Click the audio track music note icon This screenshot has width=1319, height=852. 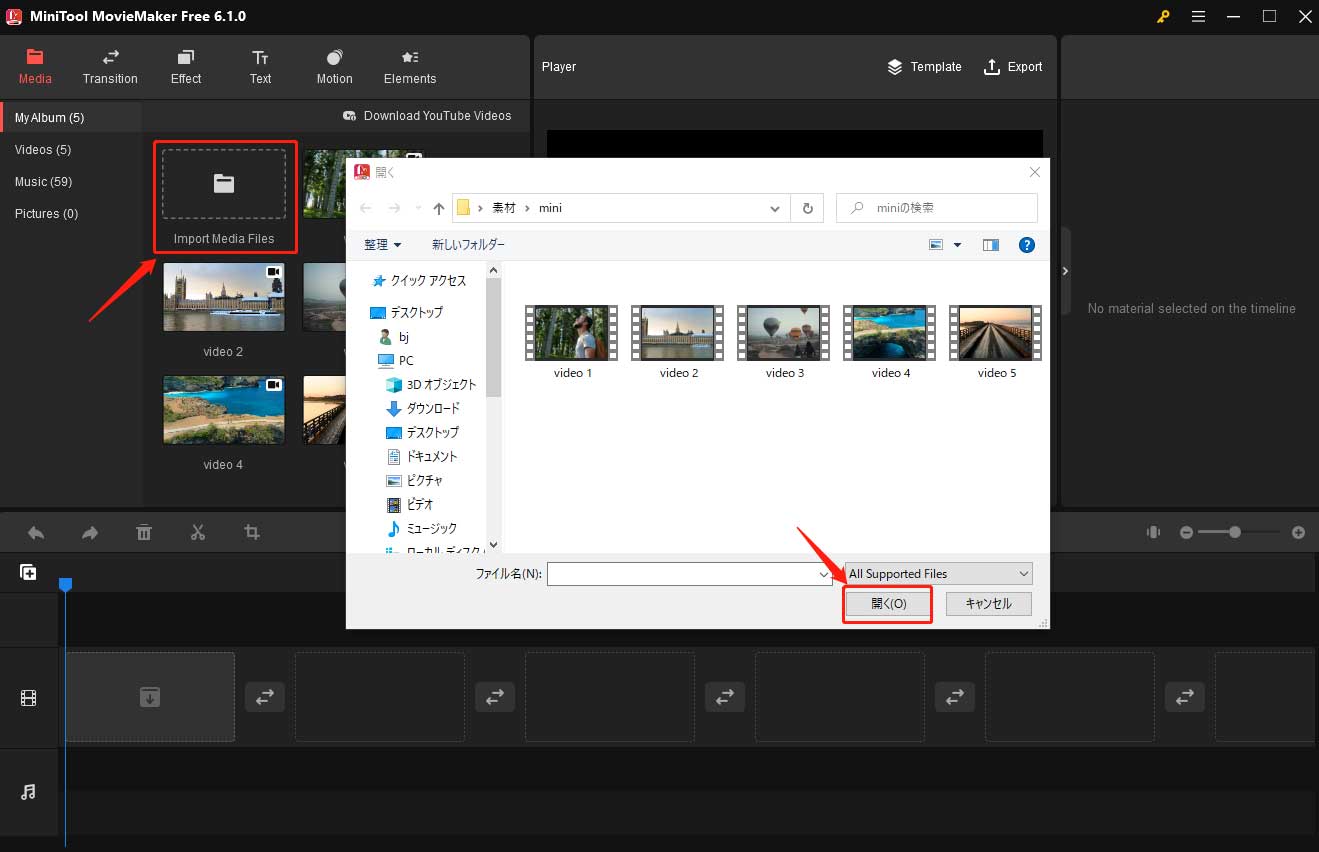(x=28, y=792)
